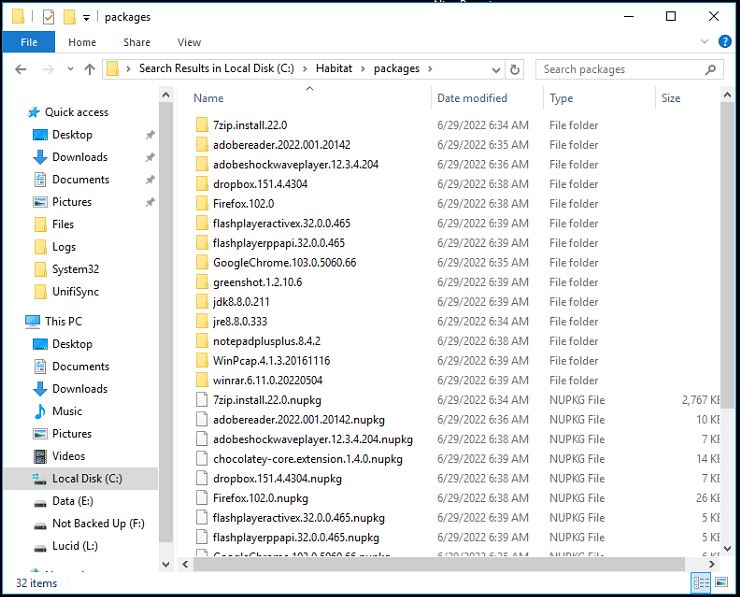This screenshot has width=740, height=597.
Task: Open the Customize Quick Access Toolbar dropdown
Action: click(87, 17)
